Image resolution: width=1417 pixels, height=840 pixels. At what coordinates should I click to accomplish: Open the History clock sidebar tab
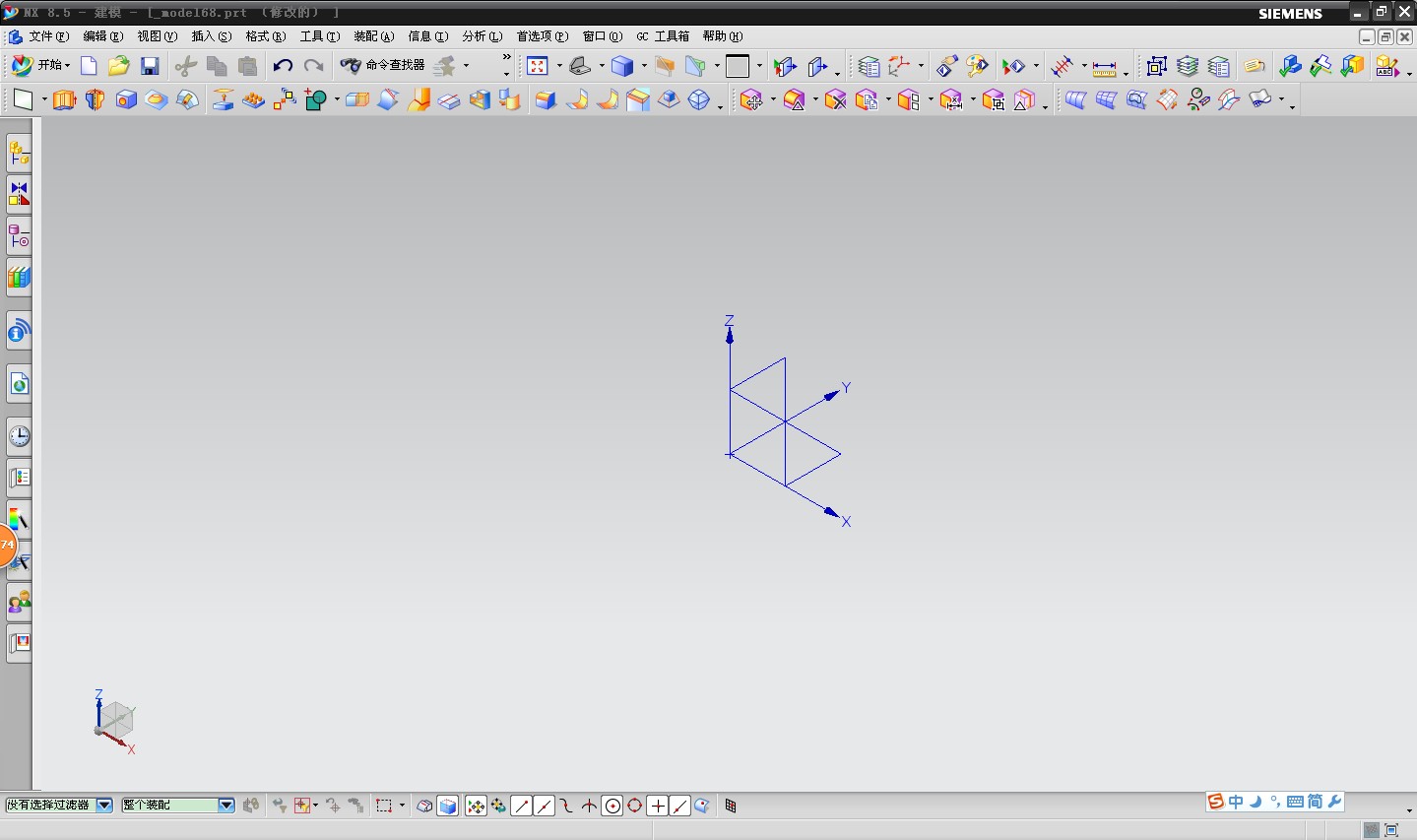click(19, 435)
